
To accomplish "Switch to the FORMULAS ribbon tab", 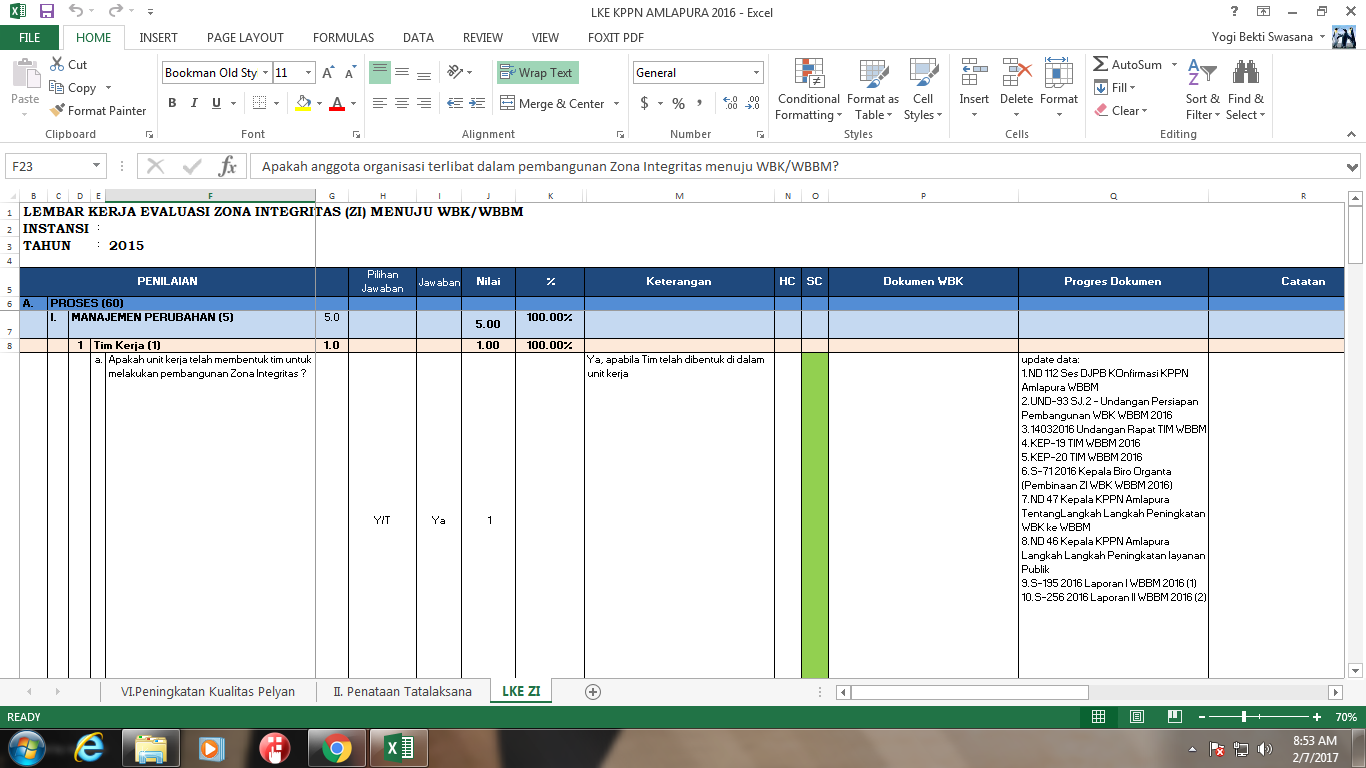I will 343,38.
